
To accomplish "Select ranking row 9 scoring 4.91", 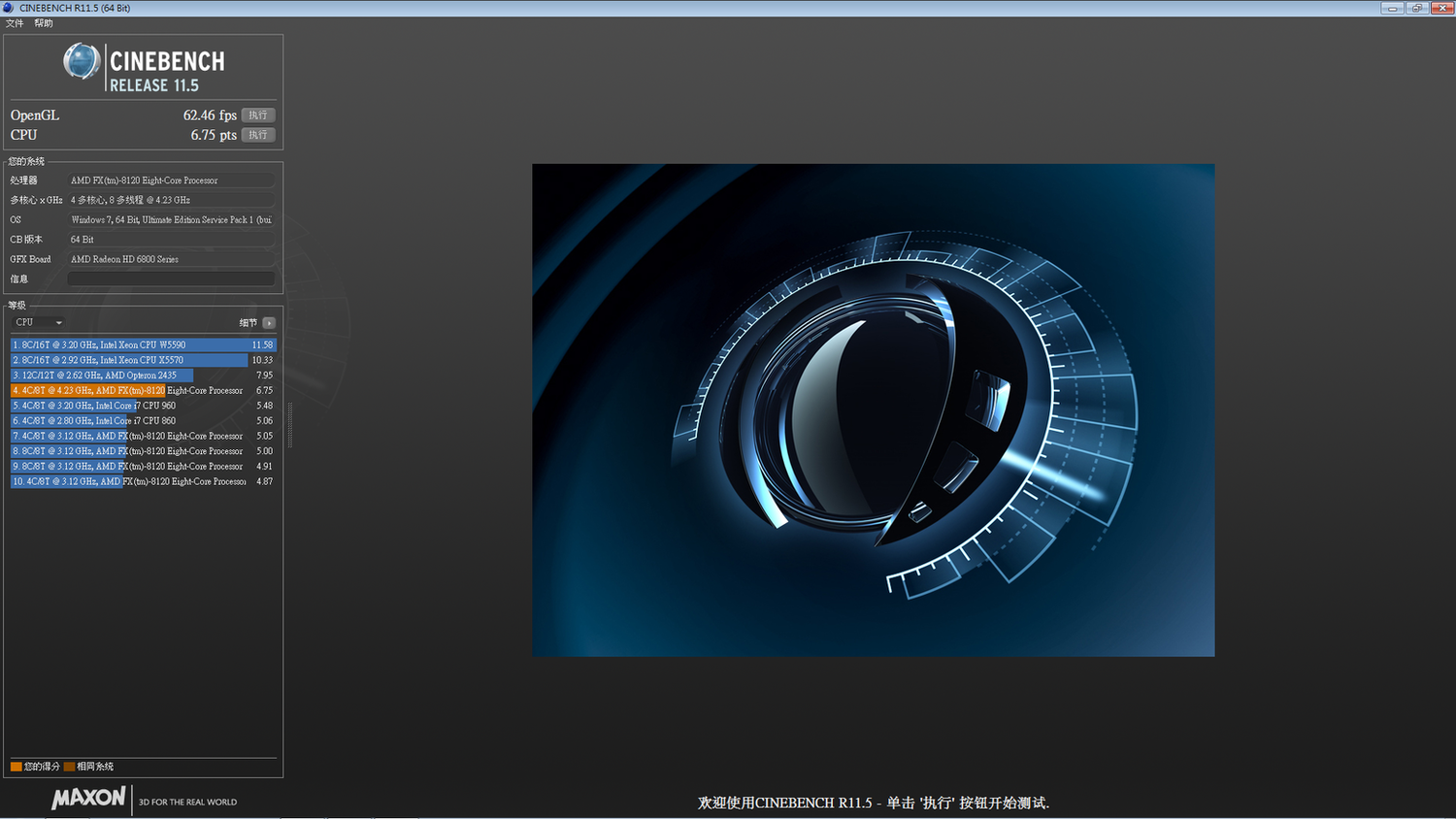I will pos(144,466).
